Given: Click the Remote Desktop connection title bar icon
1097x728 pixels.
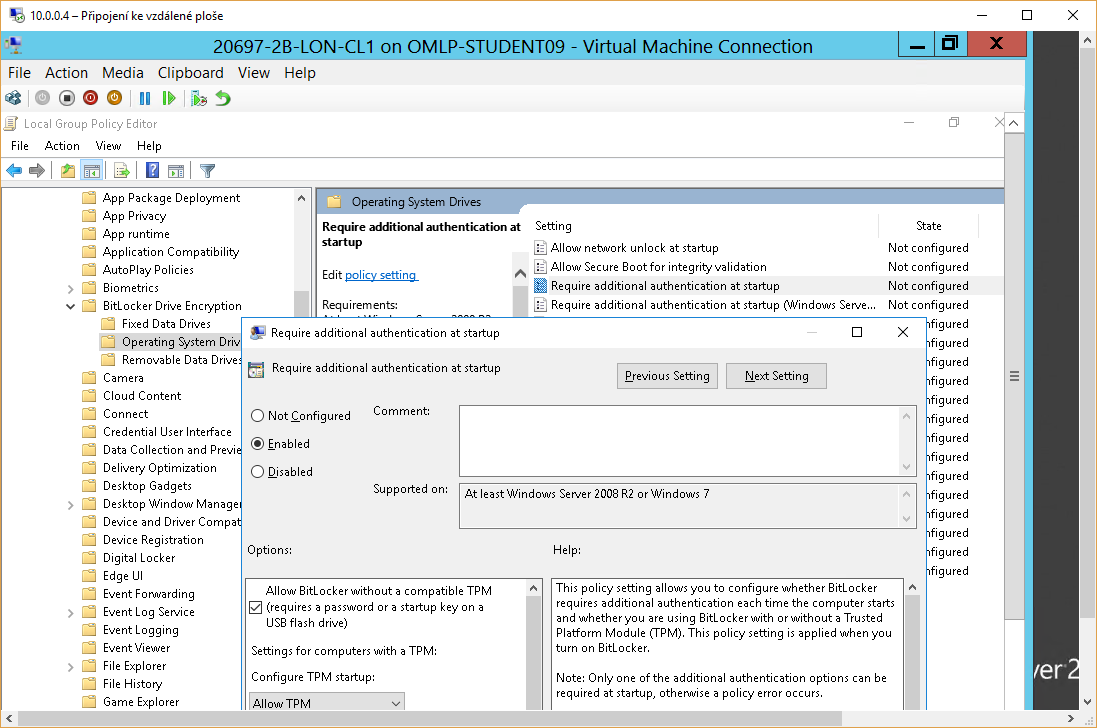Looking at the screenshot, I should pyautogui.click(x=16, y=15).
